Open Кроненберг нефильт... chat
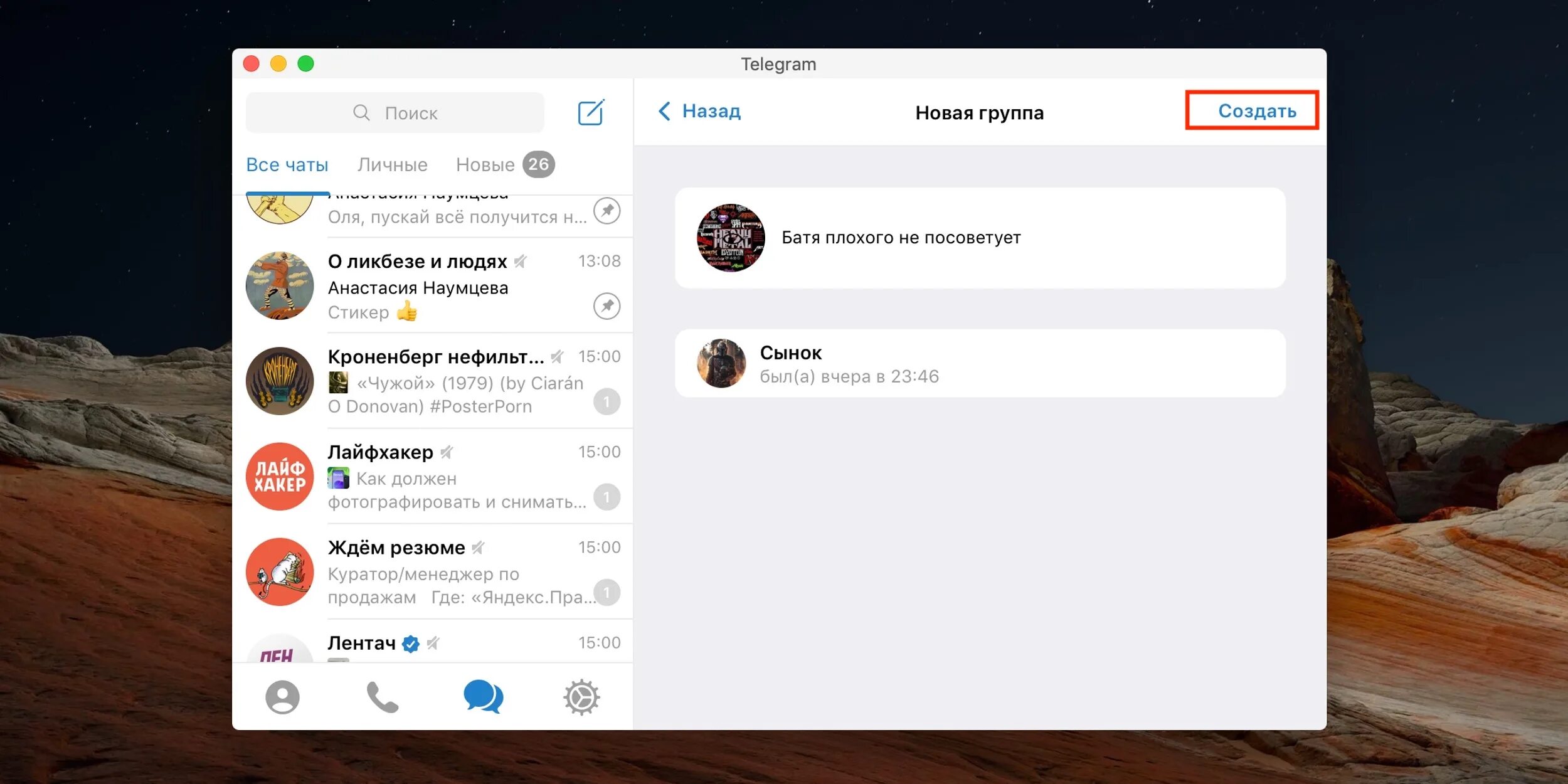This screenshot has width=1568, height=784. pos(433,381)
